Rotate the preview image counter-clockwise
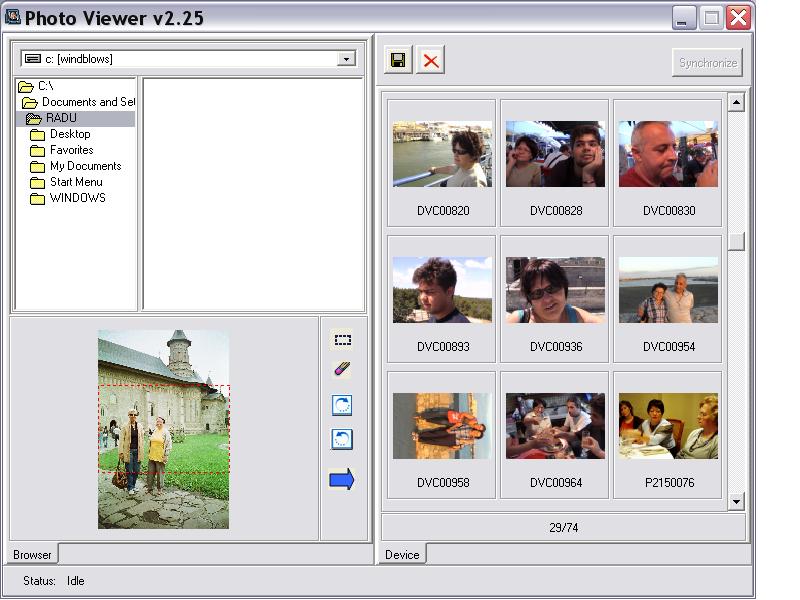800x600 pixels. click(x=342, y=439)
